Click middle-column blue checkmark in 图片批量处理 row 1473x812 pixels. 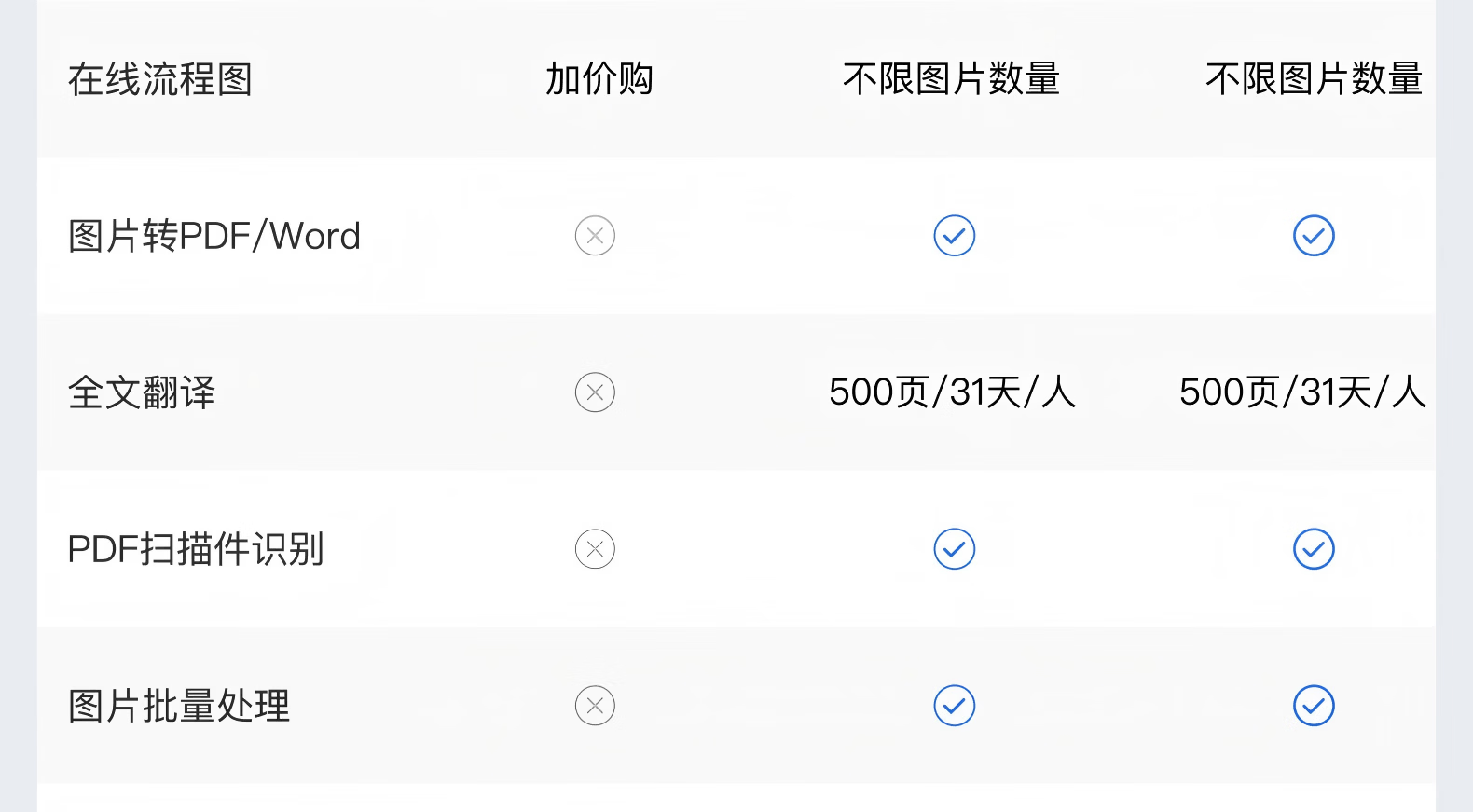click(954, 706)
